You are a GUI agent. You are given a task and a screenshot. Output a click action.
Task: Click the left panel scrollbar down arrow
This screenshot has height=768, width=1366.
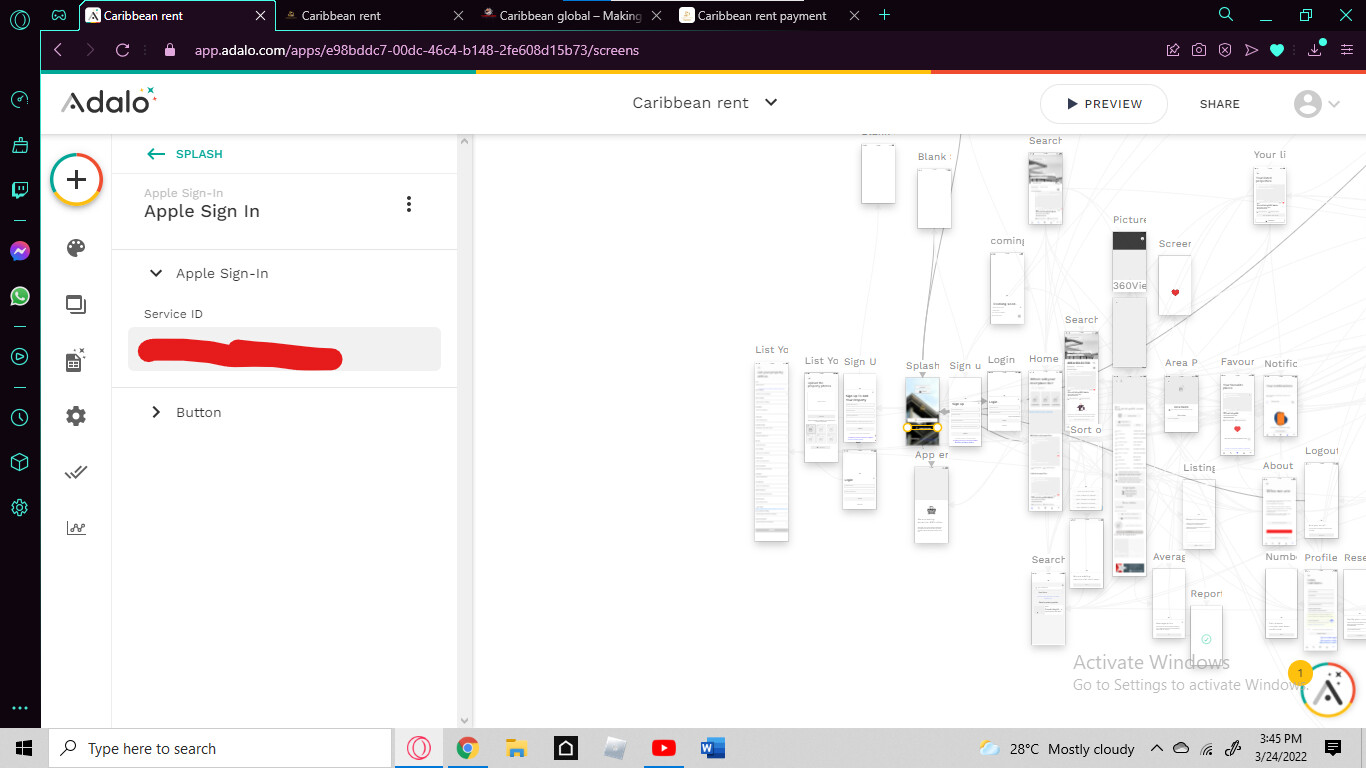[x=464, y=720]
